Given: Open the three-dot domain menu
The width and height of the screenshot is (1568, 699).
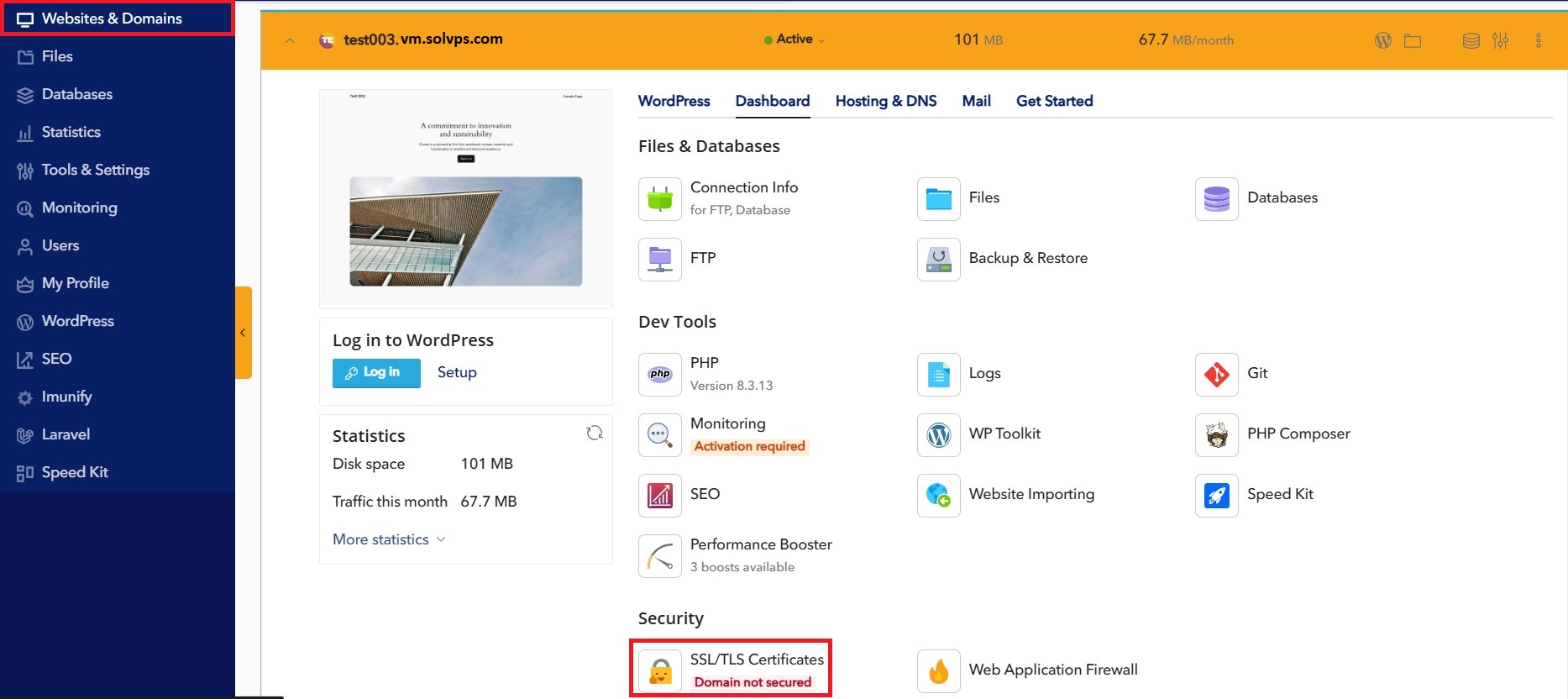Looking at the screenshot, I should 1539,40.
